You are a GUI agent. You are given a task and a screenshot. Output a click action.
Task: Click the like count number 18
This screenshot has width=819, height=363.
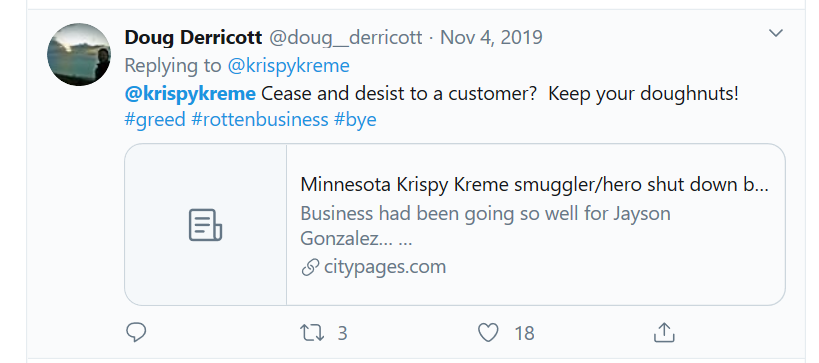524,333
